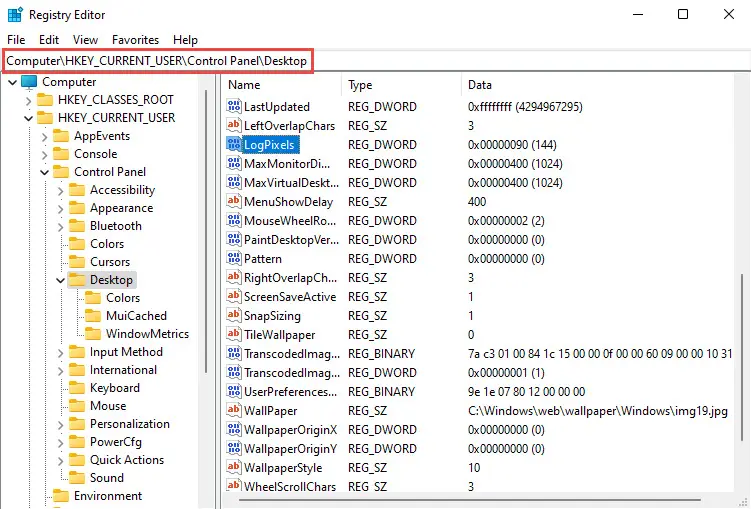Select the Input Method key
Viewport: 751px width, 509px height.
[126, 352]
